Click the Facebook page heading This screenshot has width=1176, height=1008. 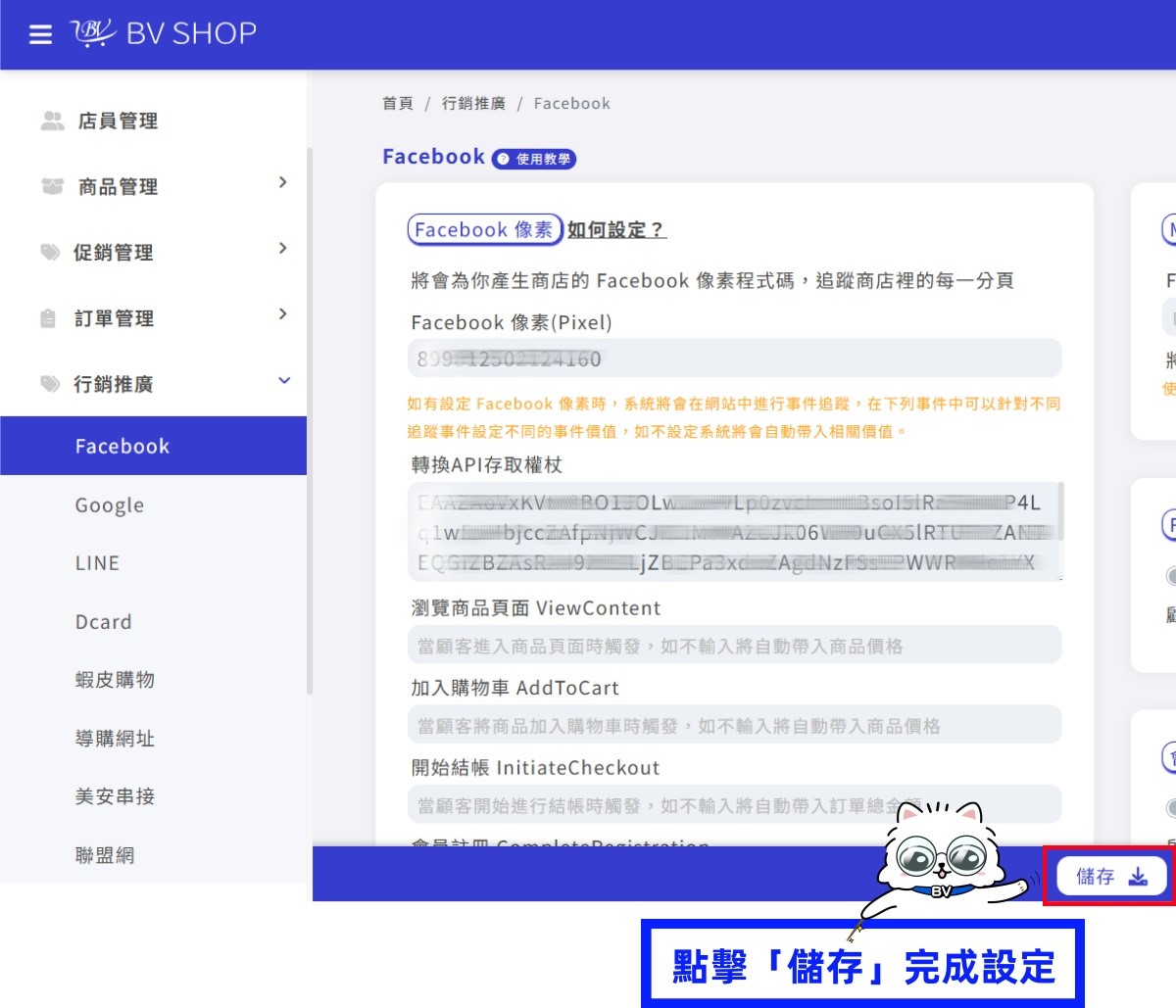point(433,157)
